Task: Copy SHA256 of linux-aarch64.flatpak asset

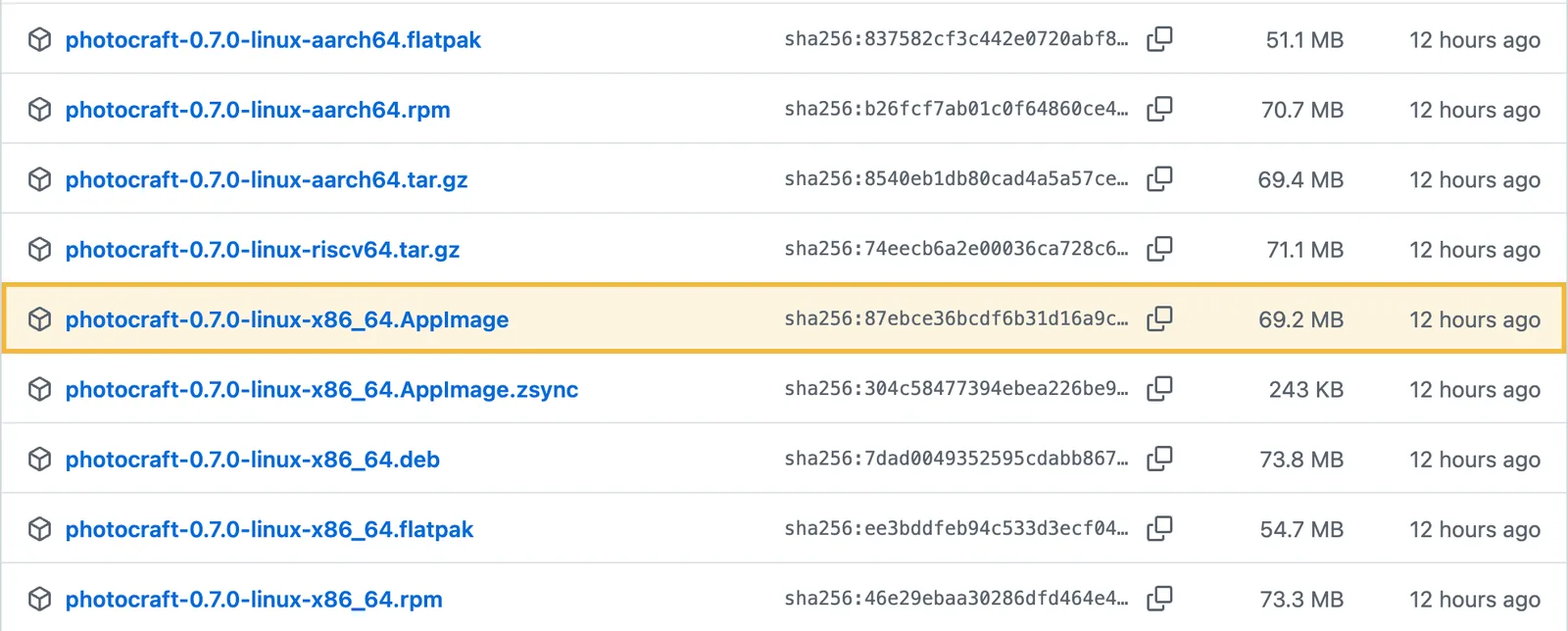Action: point(1159,39)
